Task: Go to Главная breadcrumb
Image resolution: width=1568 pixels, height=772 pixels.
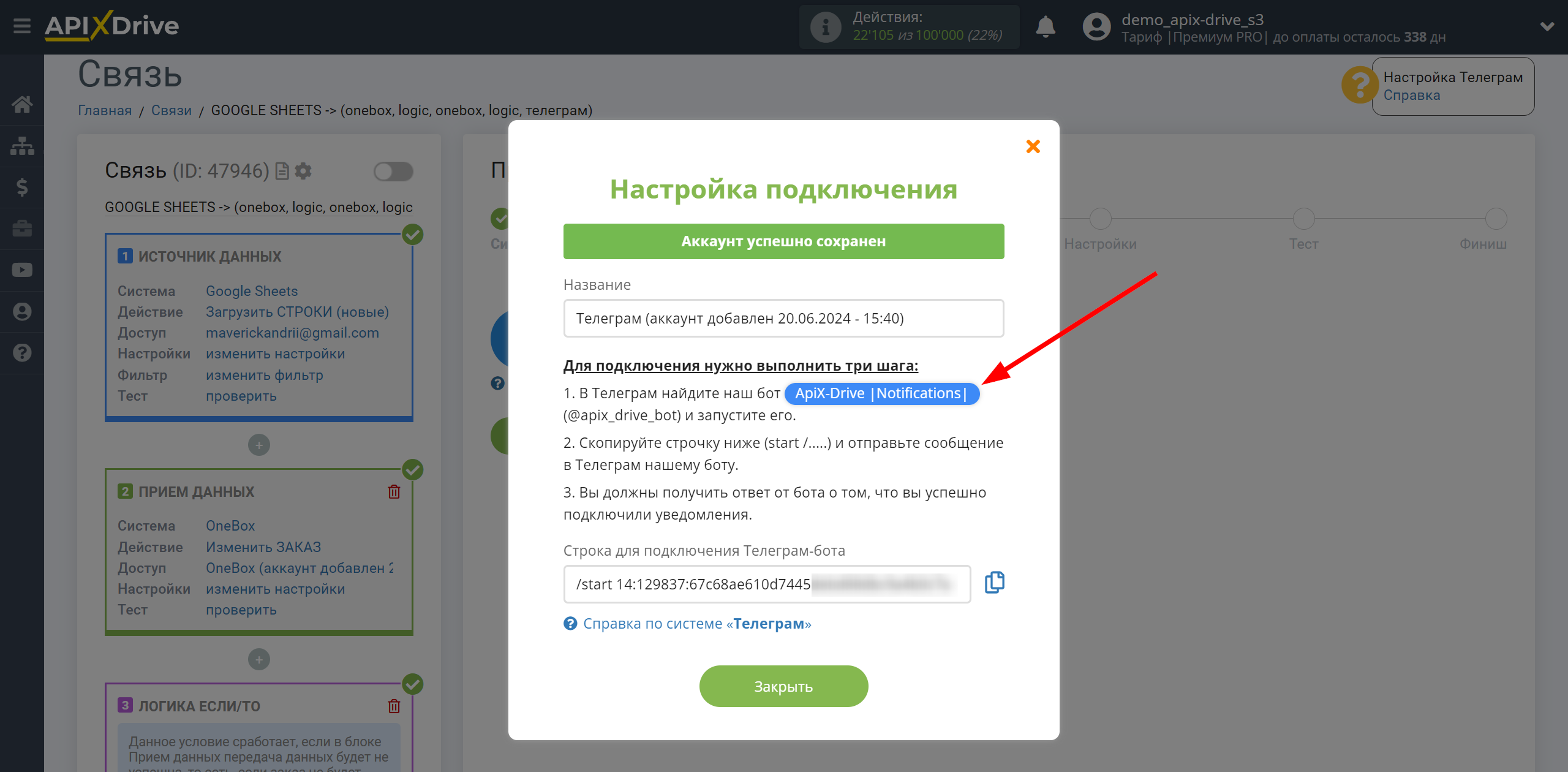Action: [105, 110]
